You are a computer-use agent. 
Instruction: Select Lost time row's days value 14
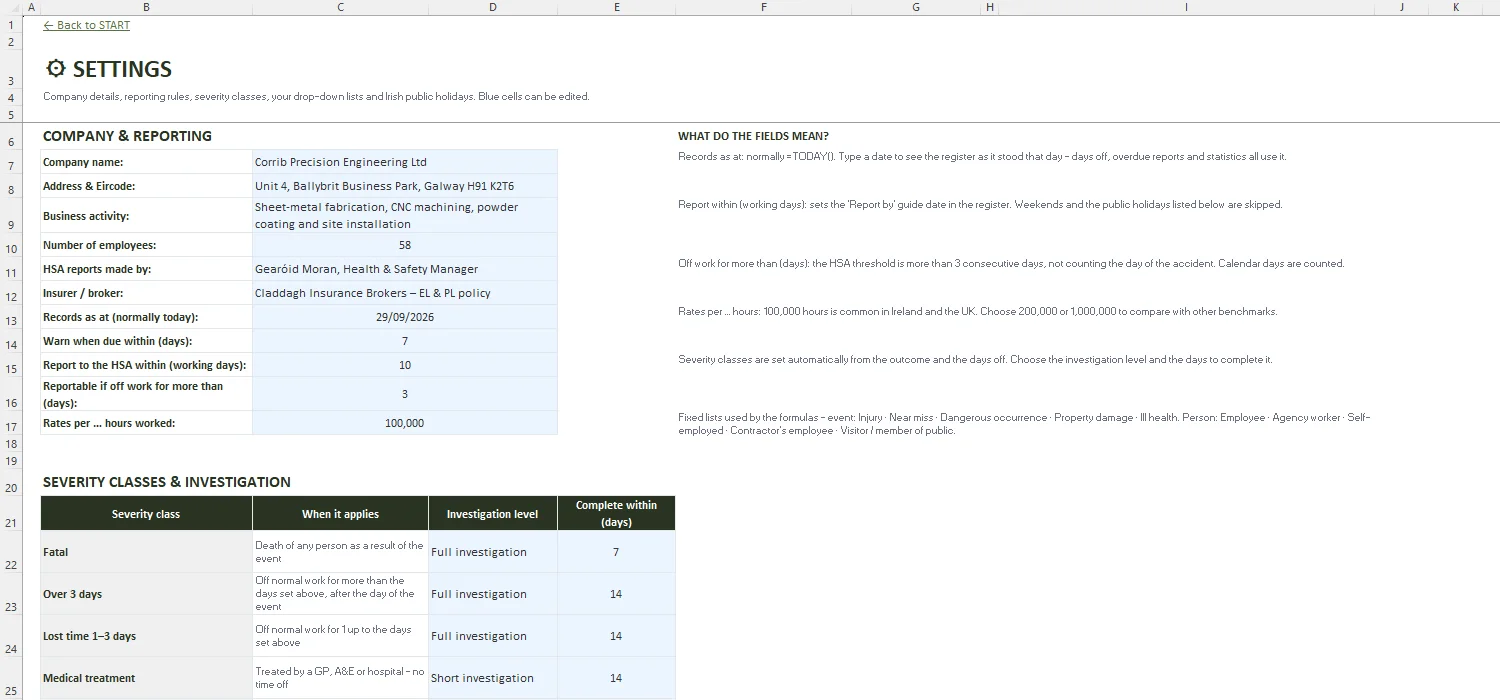616,636
